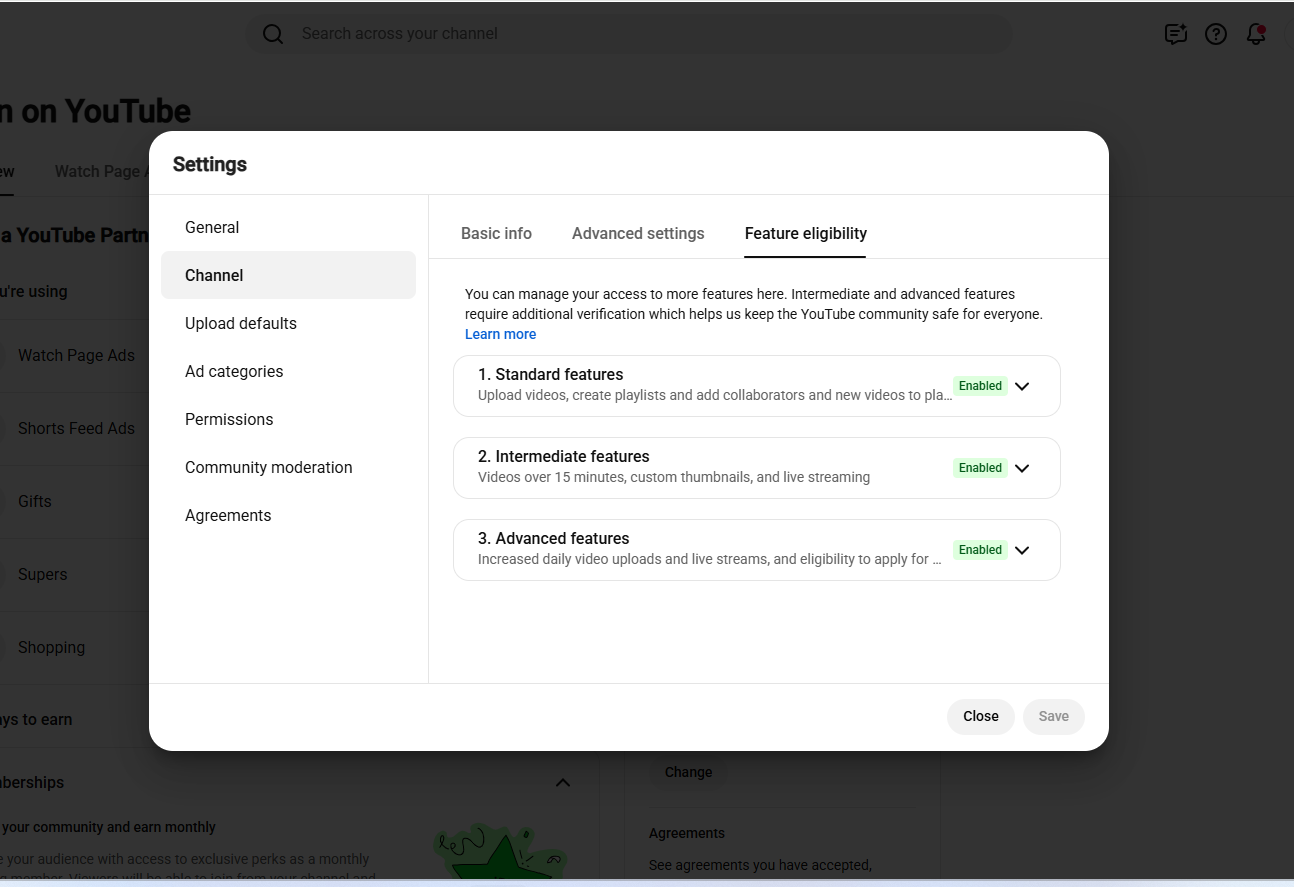
Task: Focus the Search across your channel field
Action: 628,34
